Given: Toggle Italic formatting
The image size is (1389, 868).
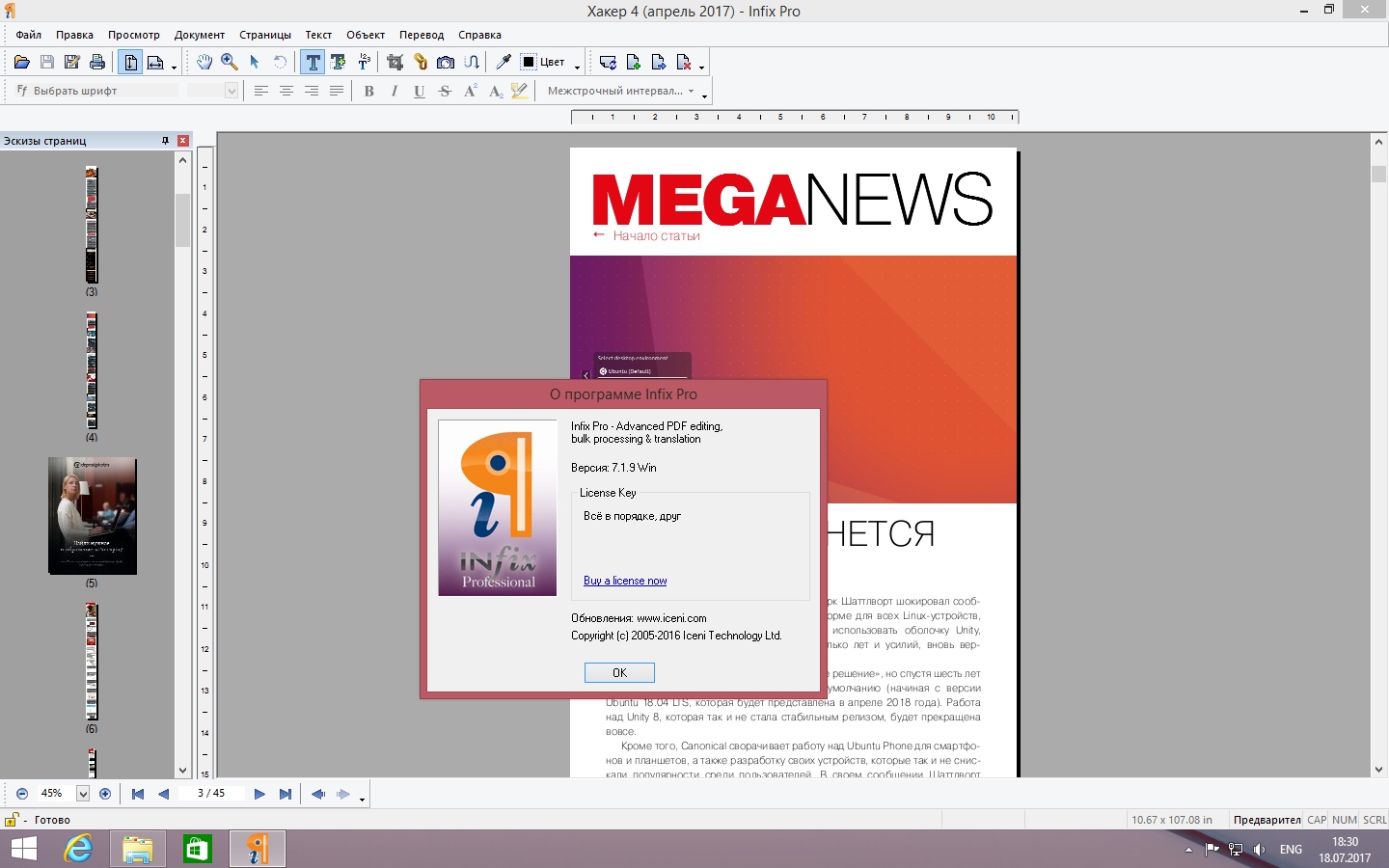Looking at the screenshot, I should point(394,91).
